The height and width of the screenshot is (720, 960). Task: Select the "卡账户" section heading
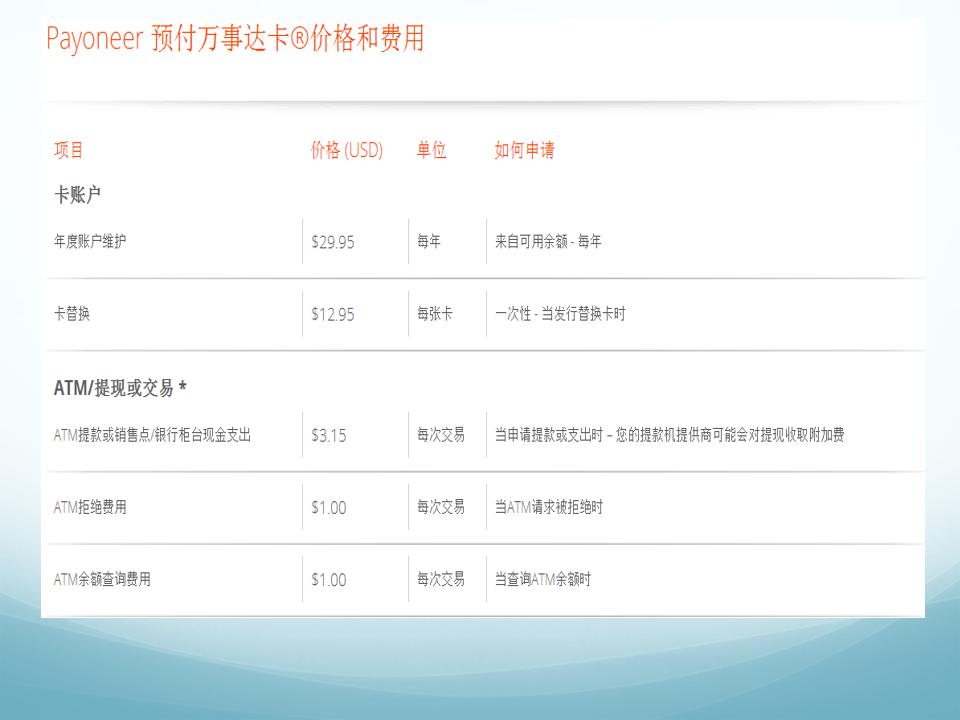77,195
